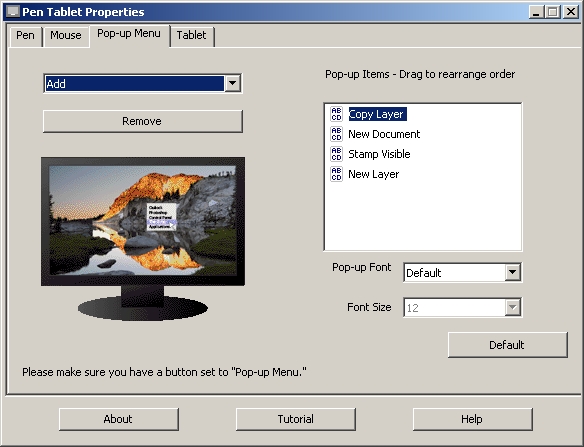Open Help button
Screen dimensions: 584x447
(472, 419)
